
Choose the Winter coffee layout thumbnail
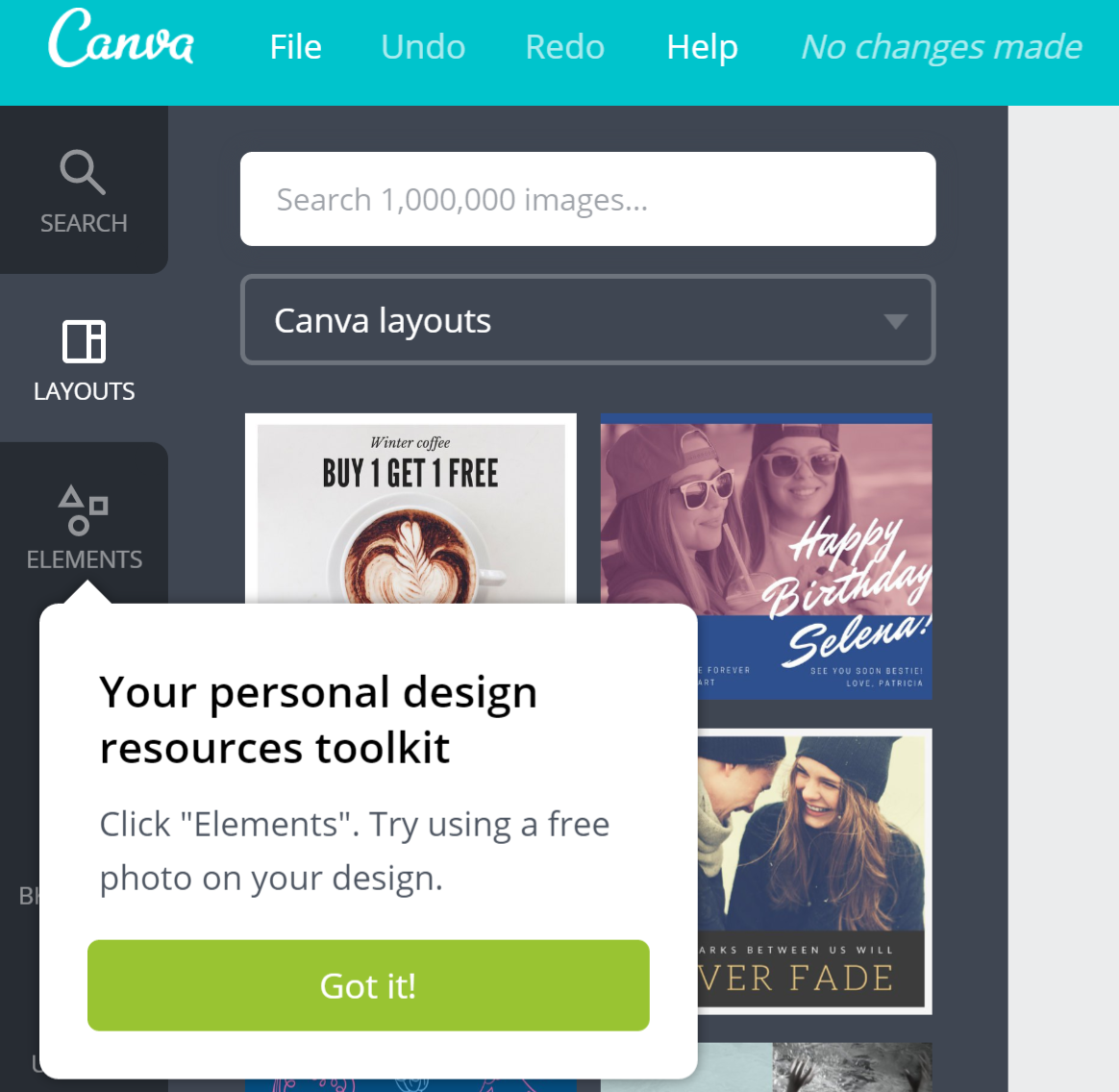tap(410, 509)
